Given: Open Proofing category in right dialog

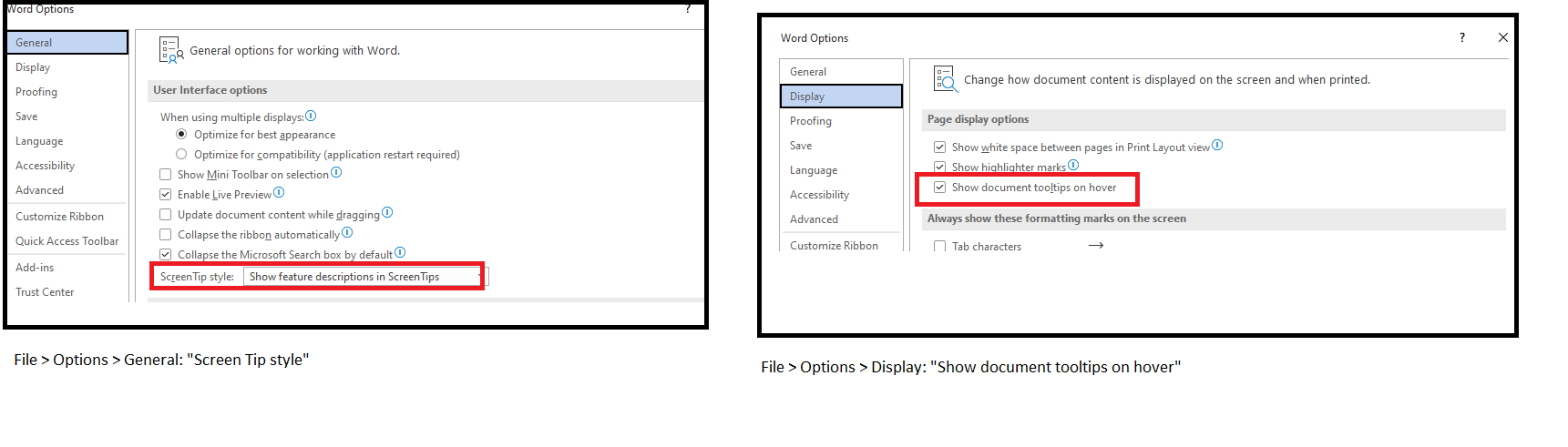Looking at the screenshot, I should pos(841,120).
